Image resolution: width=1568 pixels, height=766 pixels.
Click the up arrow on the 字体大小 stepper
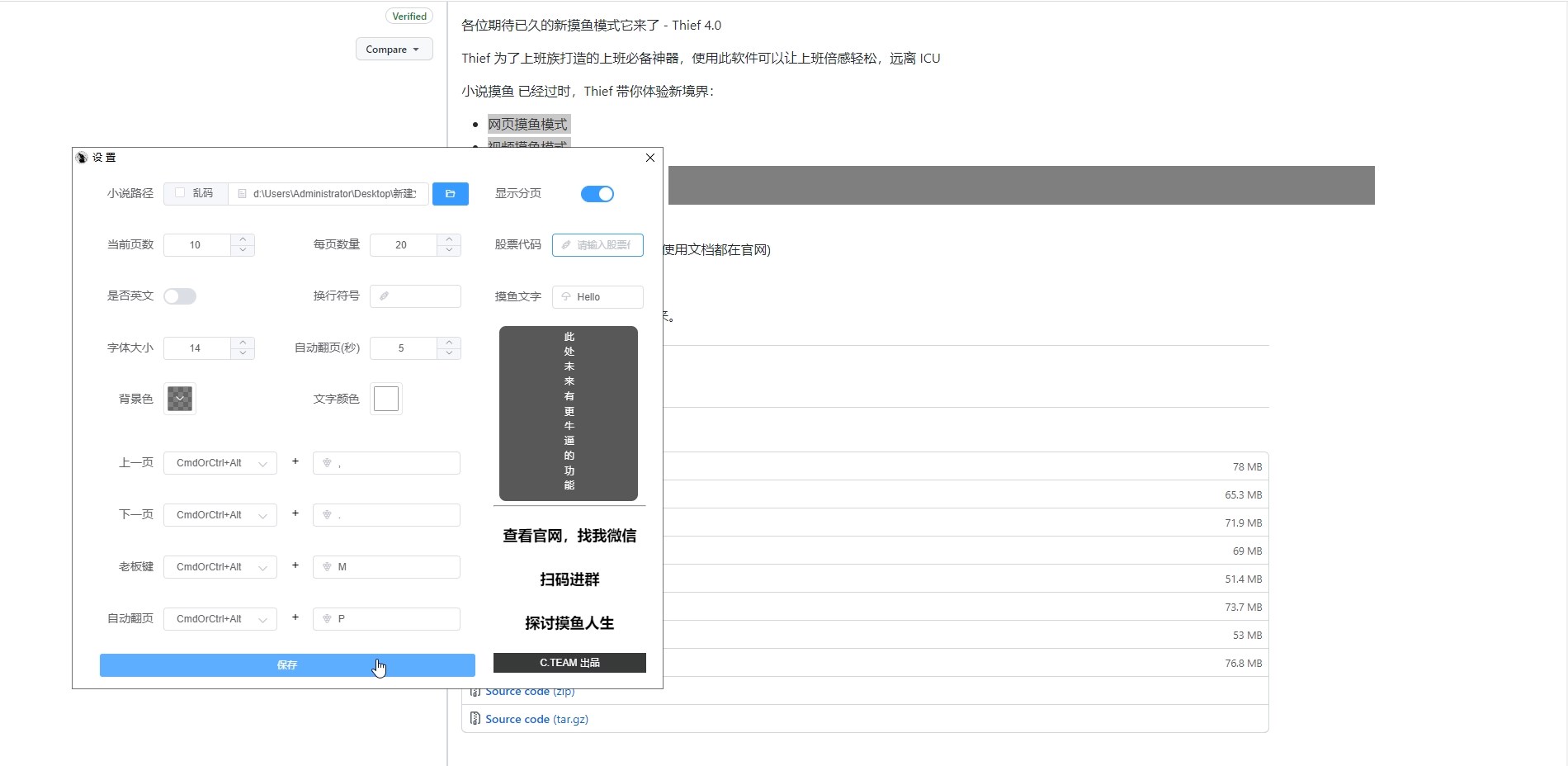coord(242,343)
